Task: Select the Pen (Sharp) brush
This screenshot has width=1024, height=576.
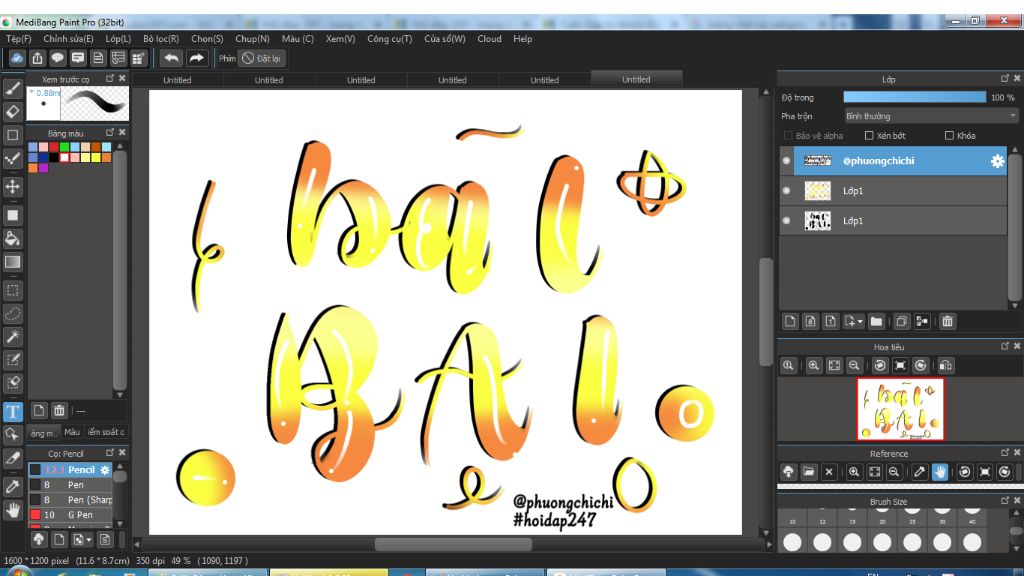Action: pos(70,500)
